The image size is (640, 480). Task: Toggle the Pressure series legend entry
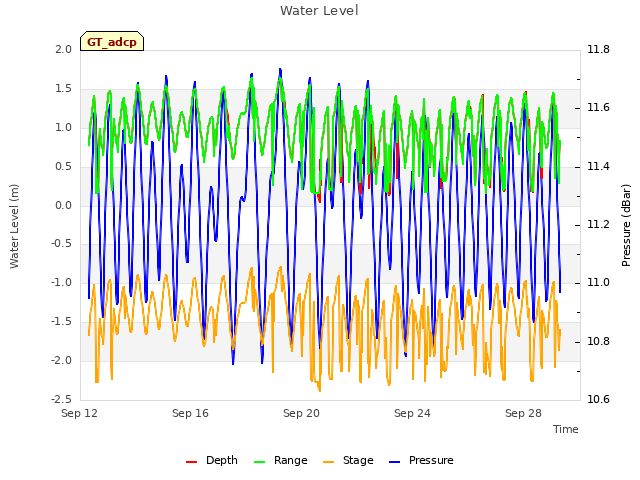(x=421, y=460)
